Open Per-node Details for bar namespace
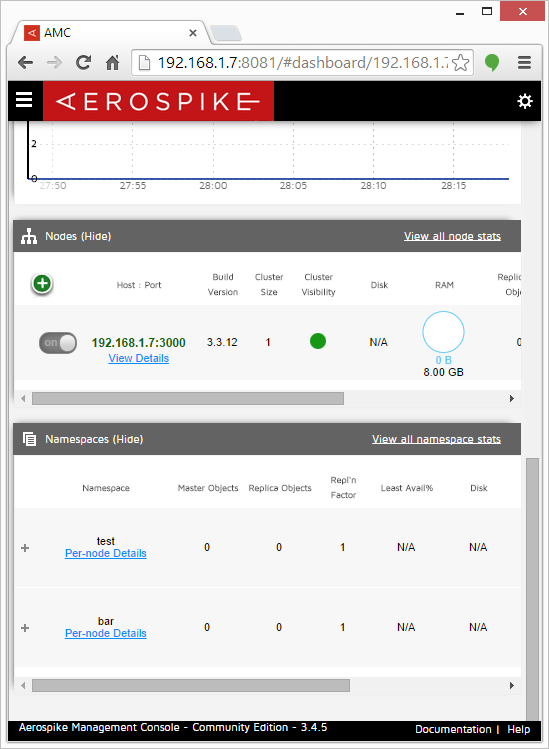549x749 pixels. coord(106,633)
